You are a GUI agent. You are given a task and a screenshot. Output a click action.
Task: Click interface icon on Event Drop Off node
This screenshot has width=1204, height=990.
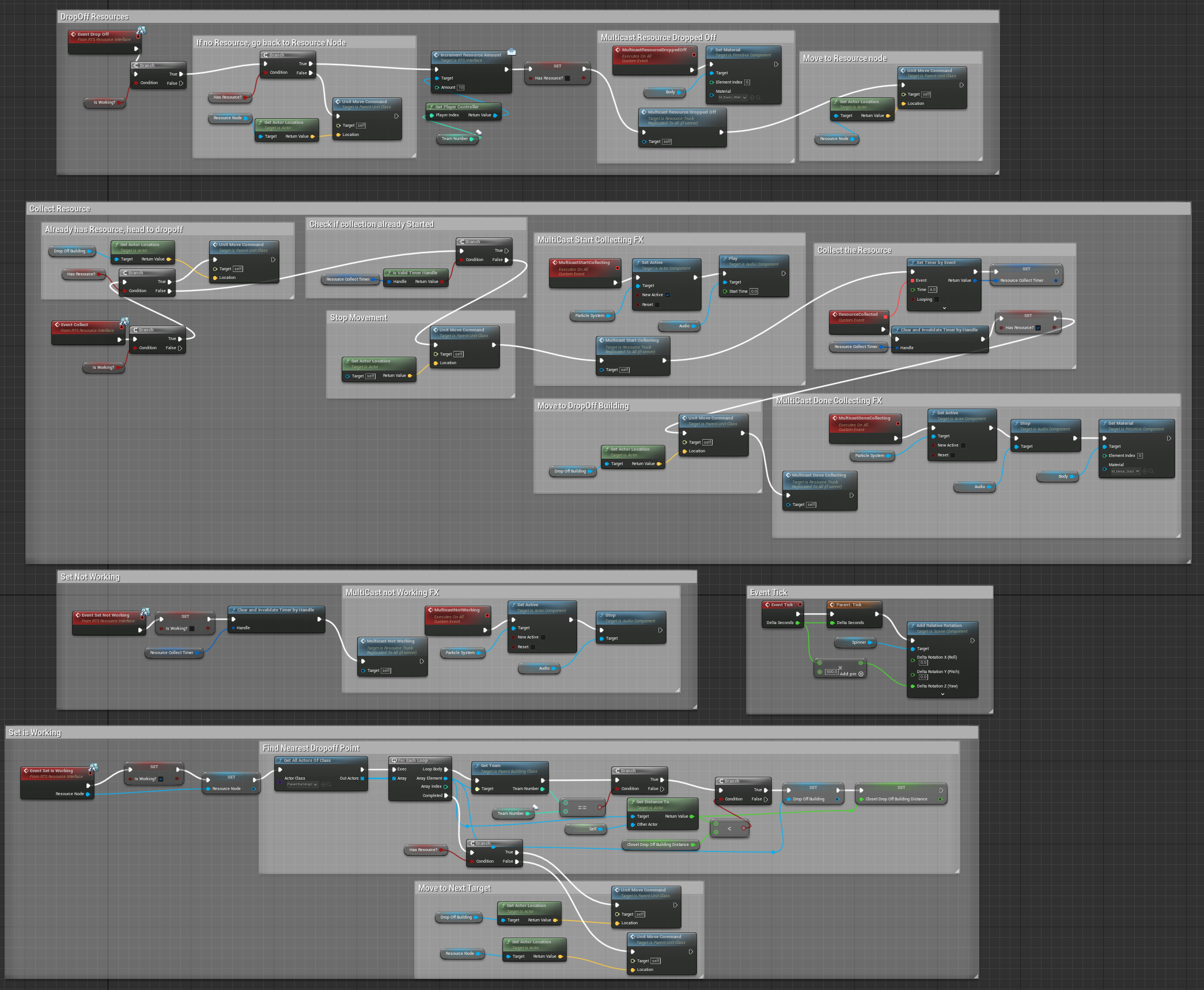click(x=141, y=30)
